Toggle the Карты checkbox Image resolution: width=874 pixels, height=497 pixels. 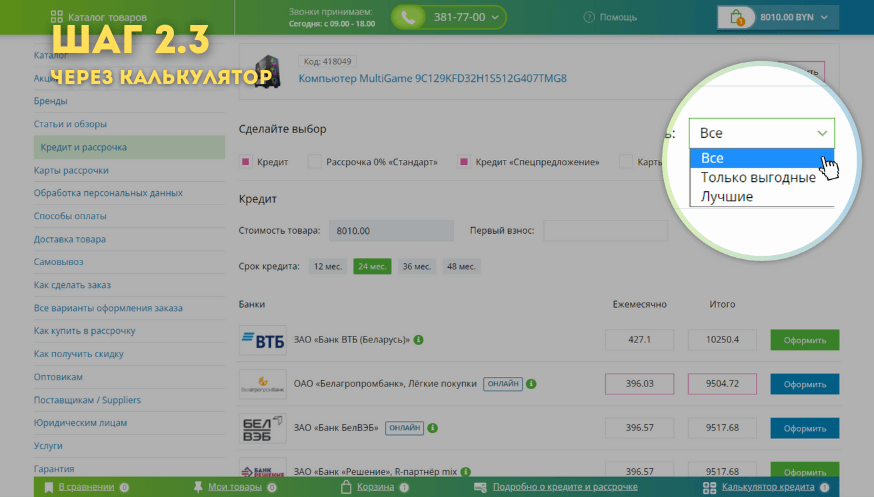click(625, 162)
